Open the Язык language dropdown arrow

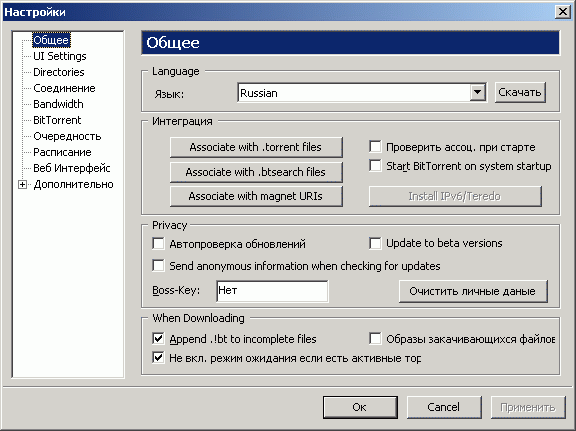click(477, 92)
